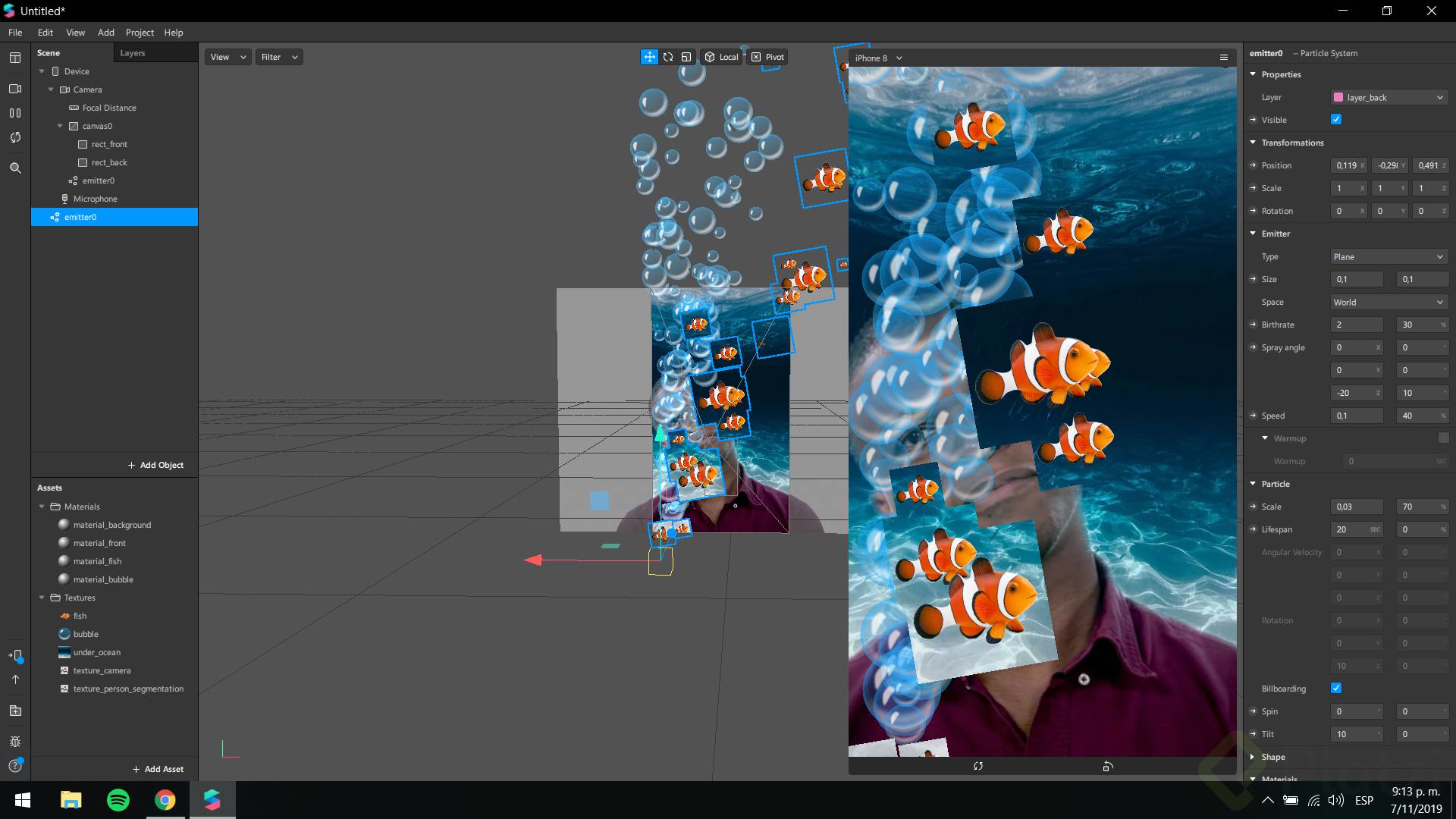The height and width of the screenshot is (819, 1456).
Task: Click the bug report icon in left sidebar
Action: click(15, 742)
